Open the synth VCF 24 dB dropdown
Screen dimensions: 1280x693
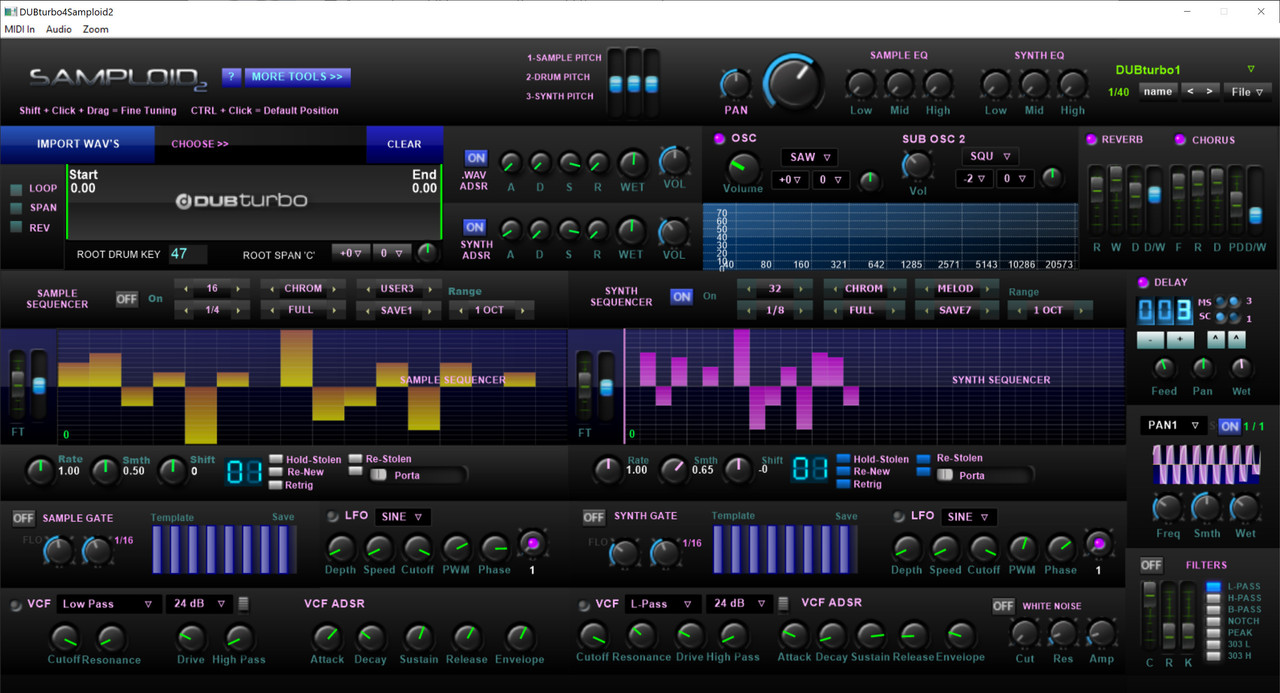tap(738, 604)
